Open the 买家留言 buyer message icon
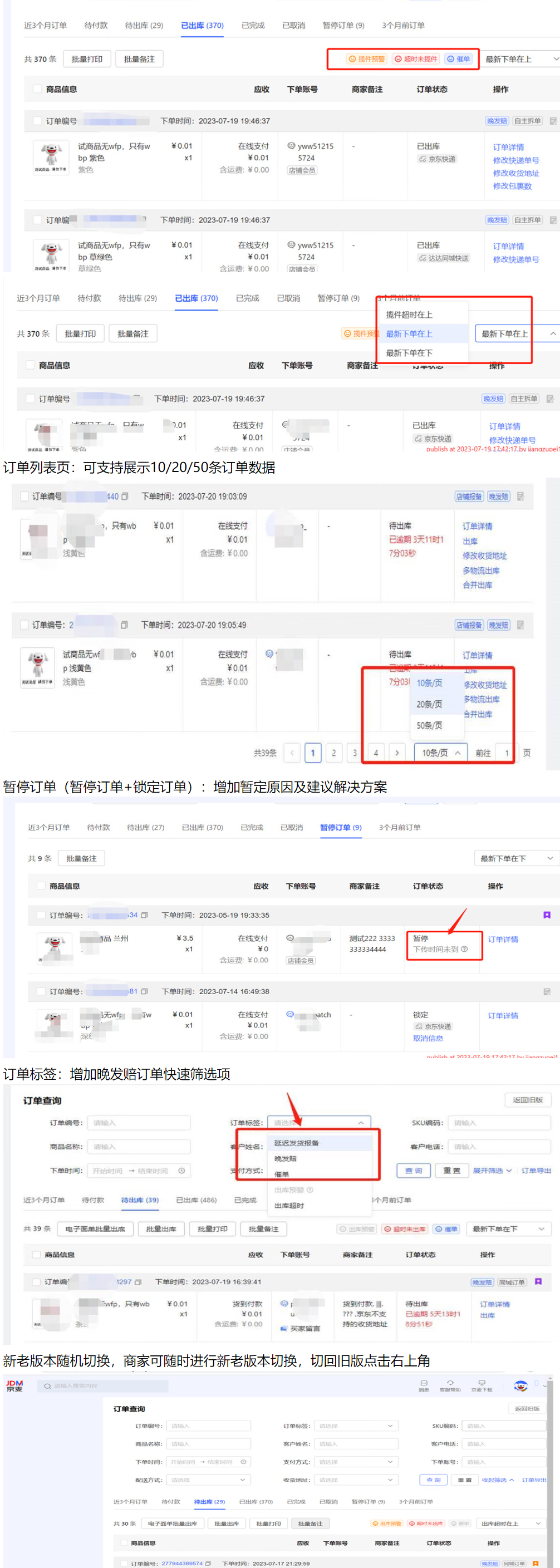 (284, 1328)
